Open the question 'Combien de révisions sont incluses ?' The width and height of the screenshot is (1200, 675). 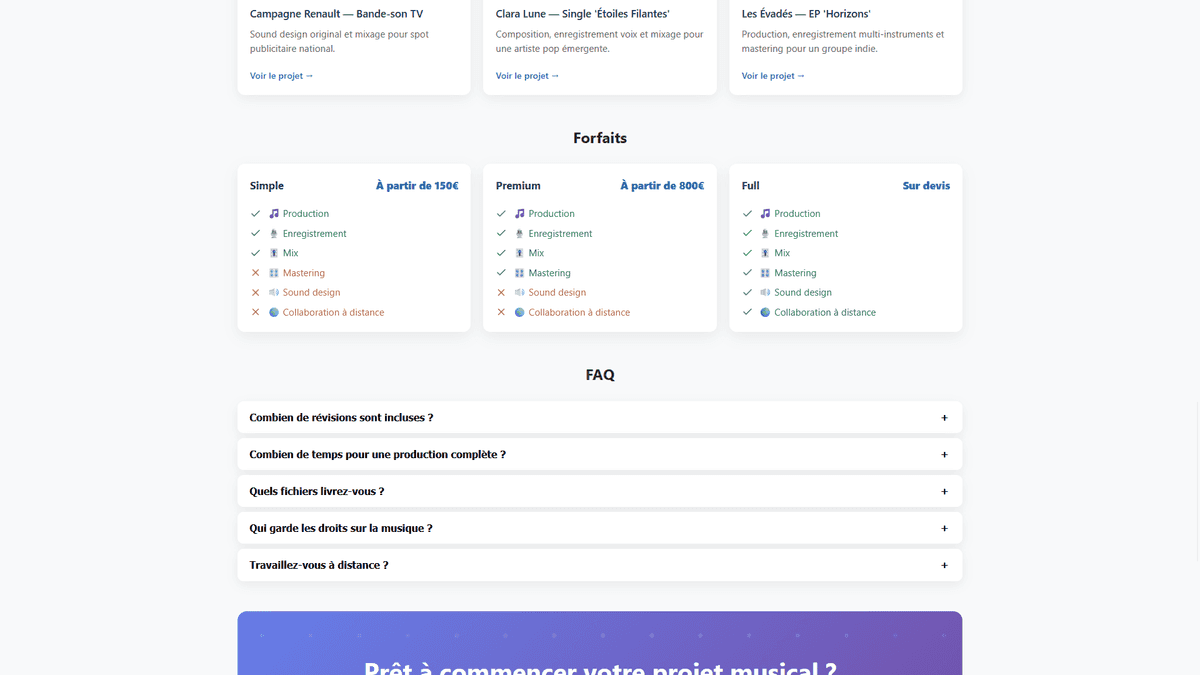point(600,418)
